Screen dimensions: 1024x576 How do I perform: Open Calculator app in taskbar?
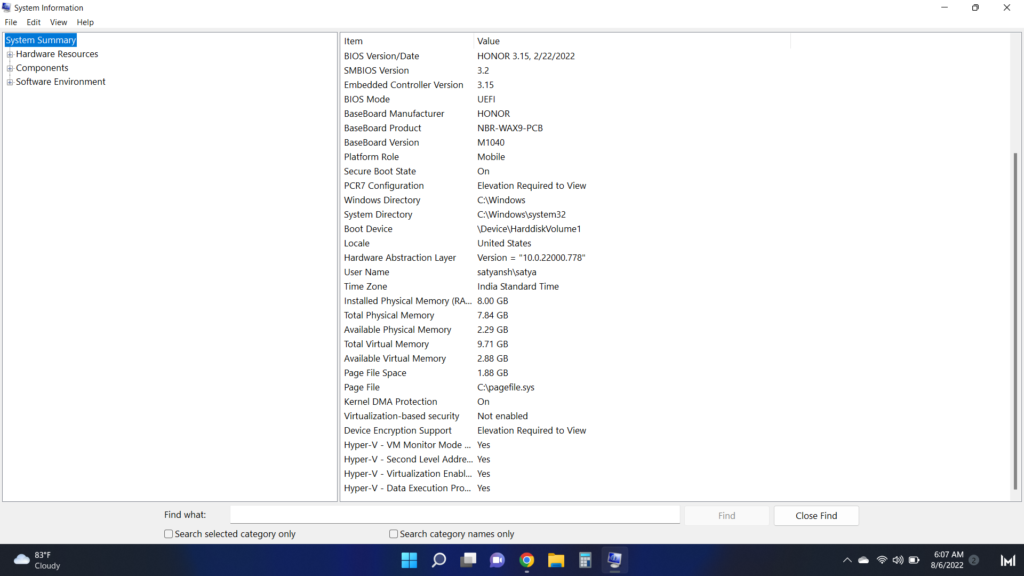click(585, 560)
